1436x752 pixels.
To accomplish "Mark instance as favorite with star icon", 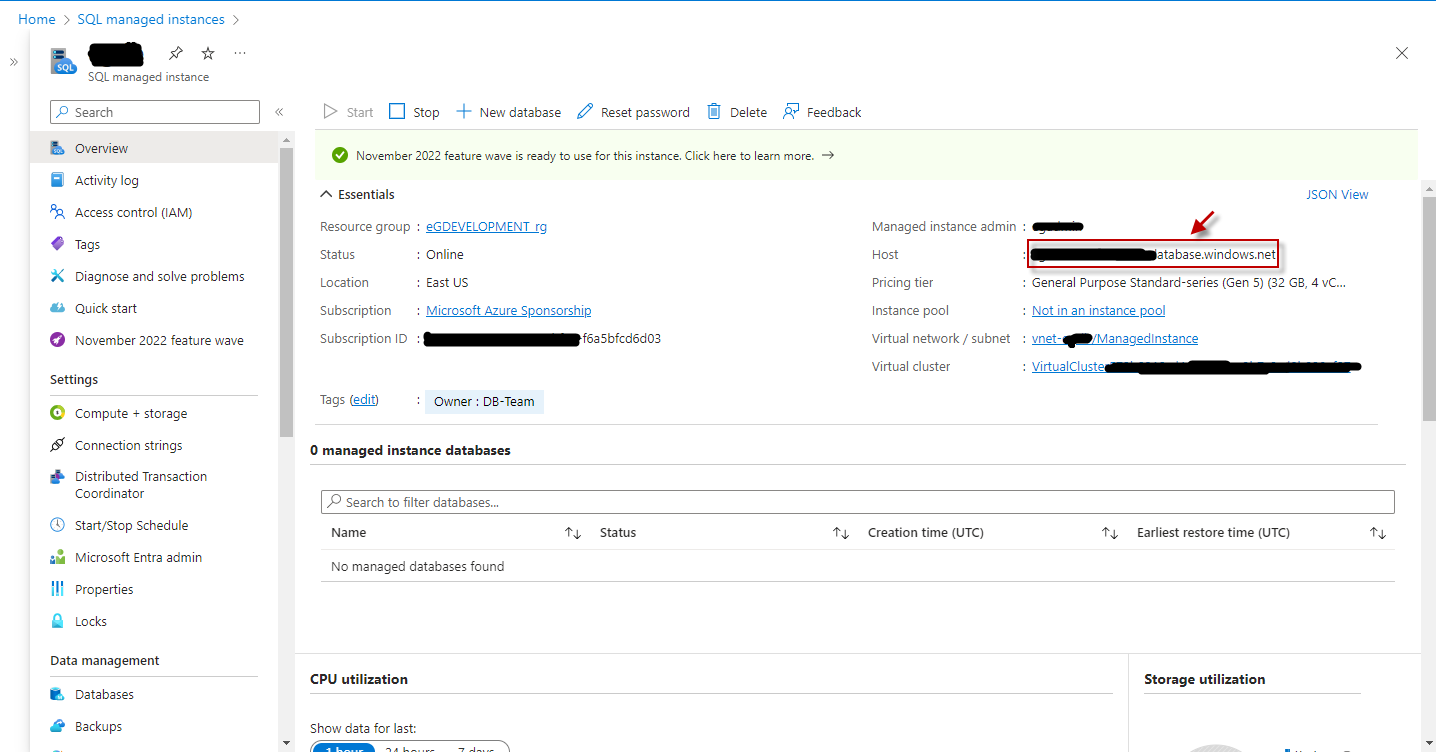I will 208,53.
